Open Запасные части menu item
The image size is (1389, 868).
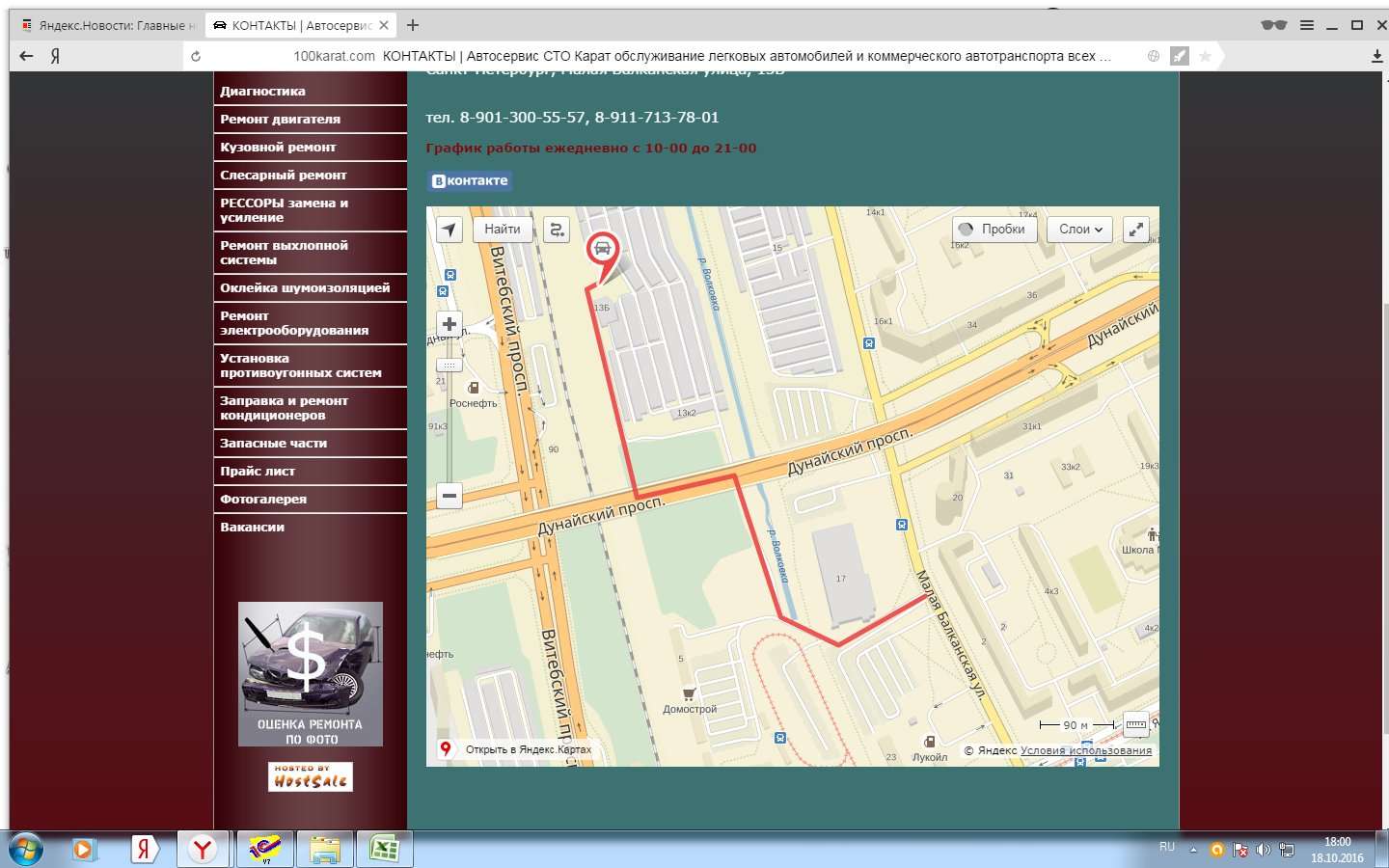tap(311, 444)
